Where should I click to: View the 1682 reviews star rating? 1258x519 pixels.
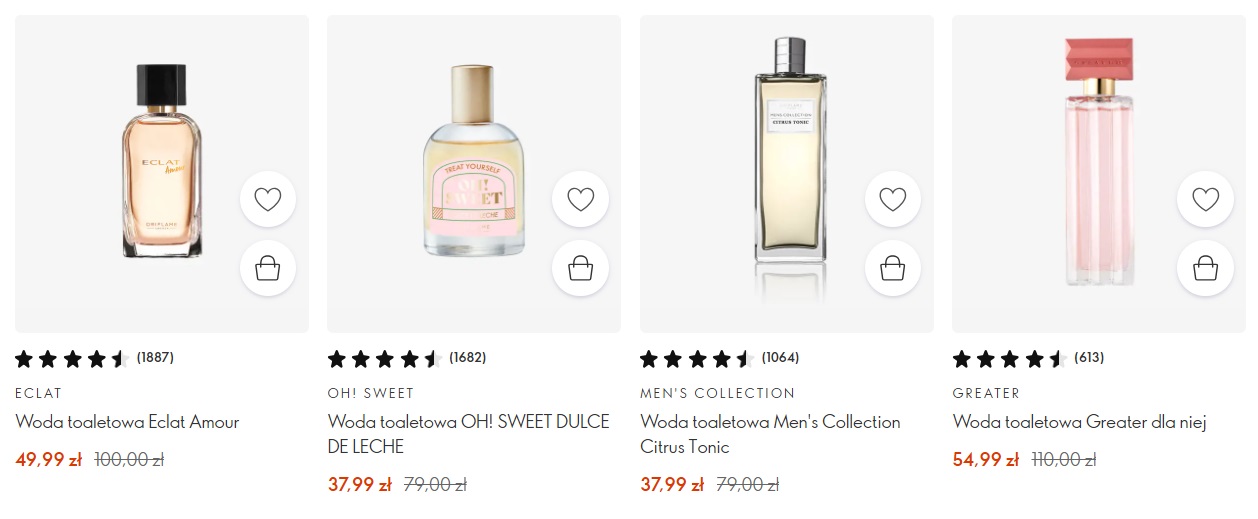(x=385, y=359)
